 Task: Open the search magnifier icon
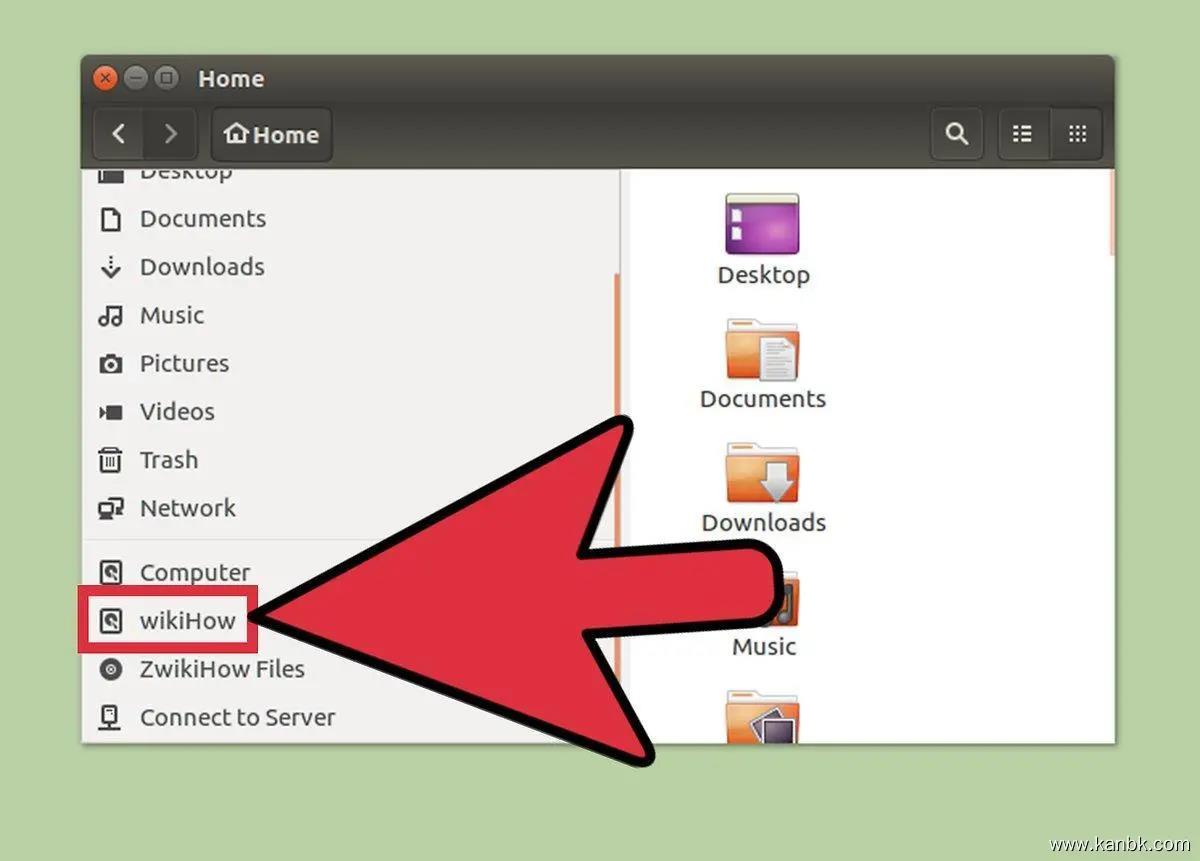[x=957, y=134]
